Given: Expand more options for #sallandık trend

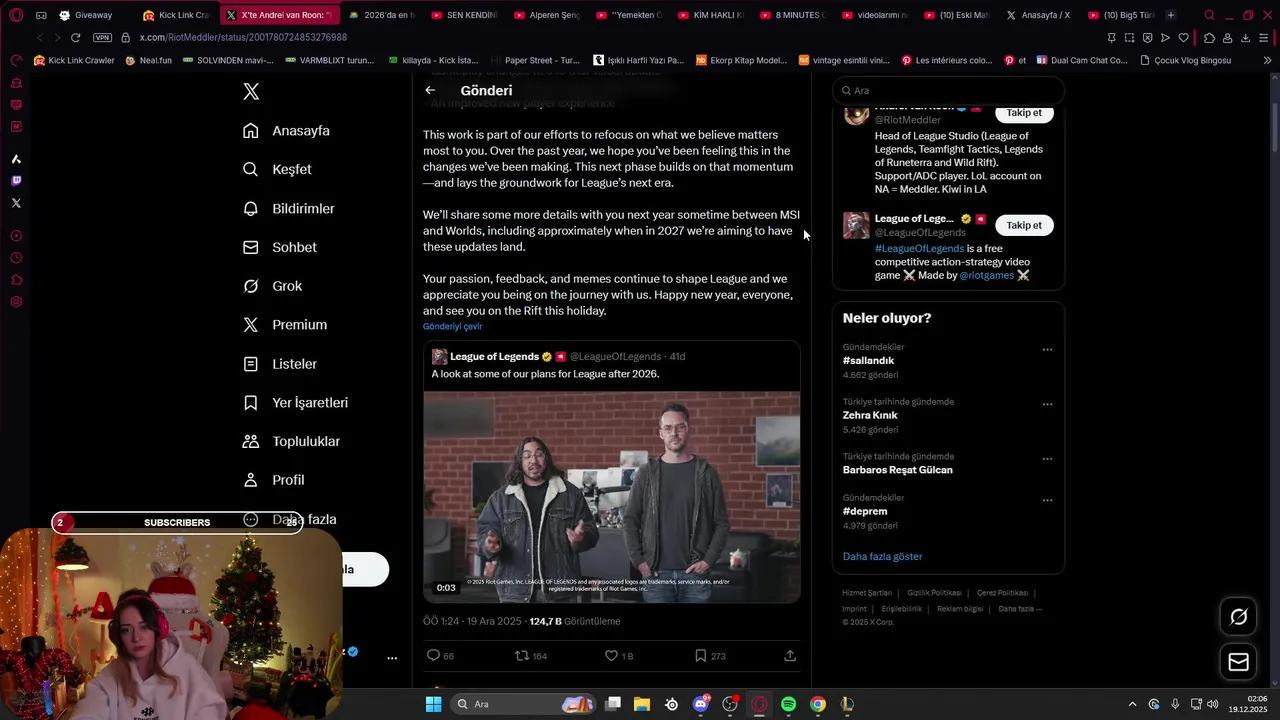Looking at the screenshot, I should tap(1047, 350).
